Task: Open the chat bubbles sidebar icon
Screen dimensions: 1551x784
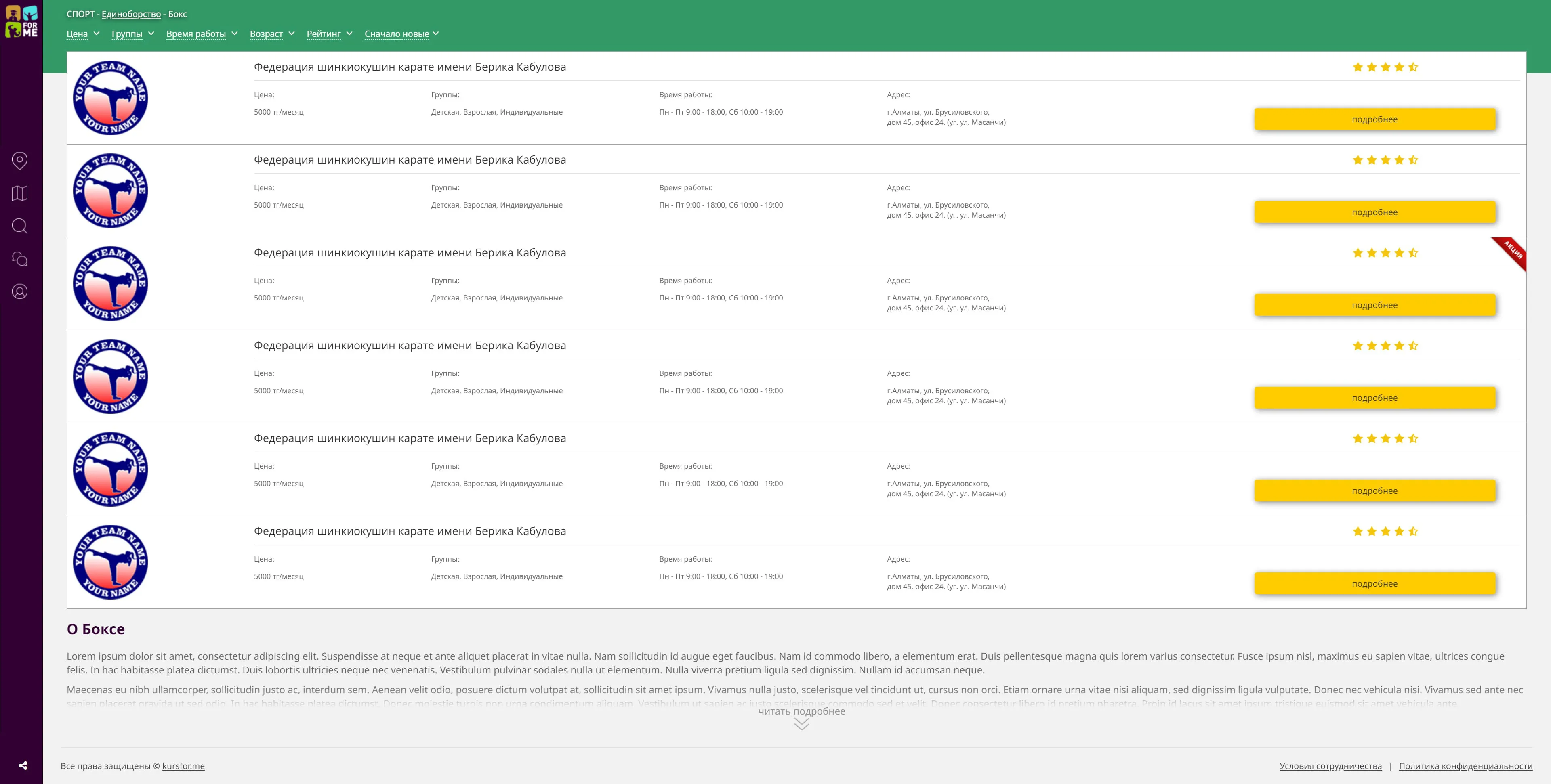Action: [x=20, y=259]
